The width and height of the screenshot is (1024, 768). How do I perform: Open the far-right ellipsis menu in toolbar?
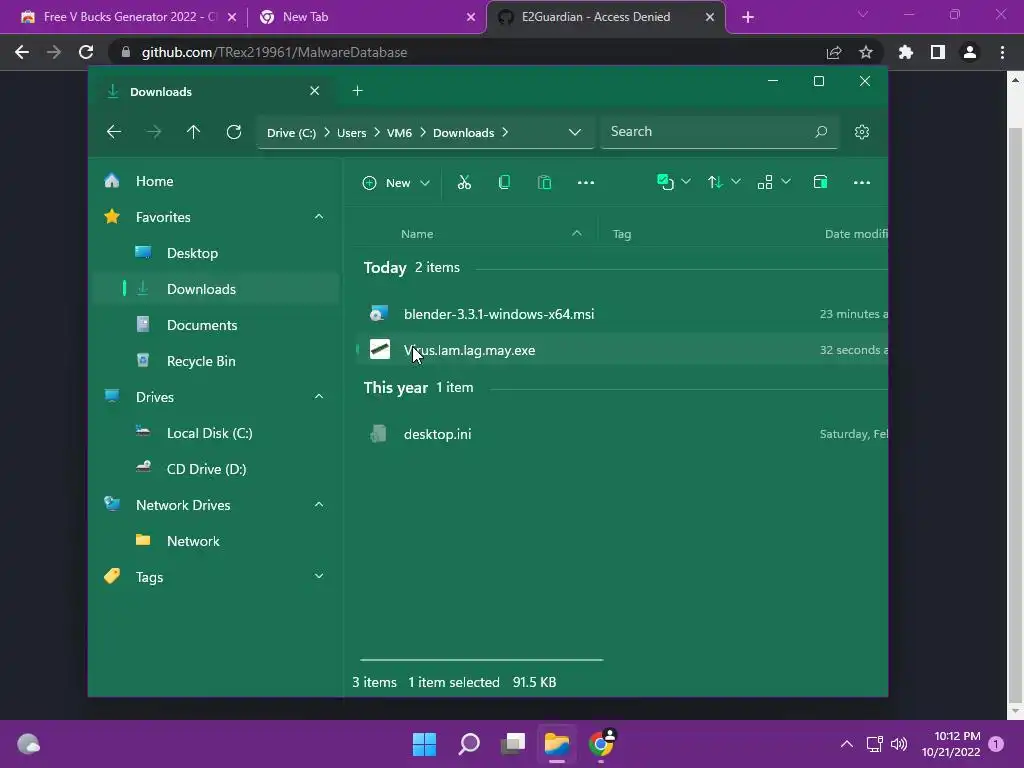pos(861,183)
